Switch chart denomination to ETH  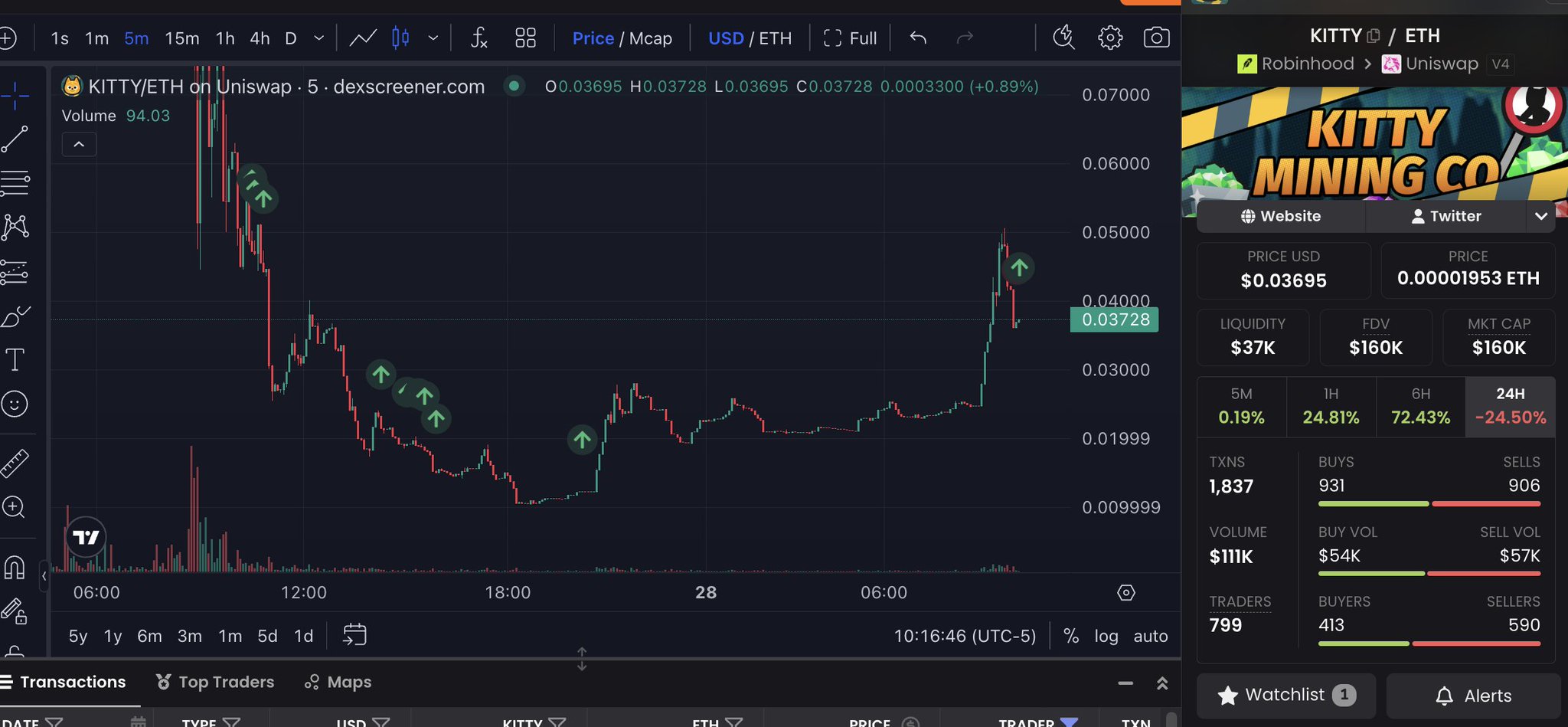point(776,38)
